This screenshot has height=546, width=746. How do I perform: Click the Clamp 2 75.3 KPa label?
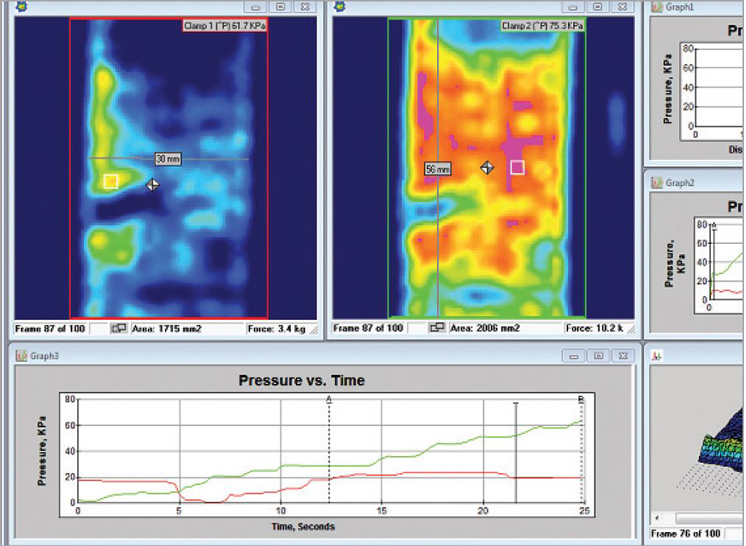(542, 25)
